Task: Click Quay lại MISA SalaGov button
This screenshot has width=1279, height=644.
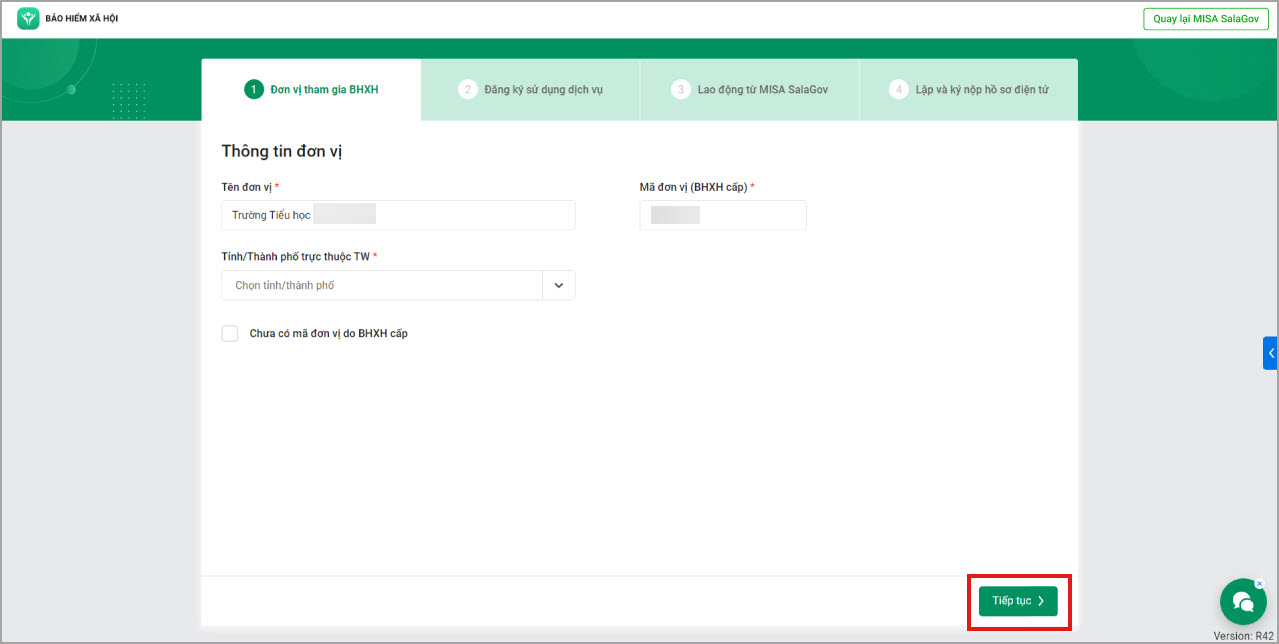Action: pos(1204,19)
